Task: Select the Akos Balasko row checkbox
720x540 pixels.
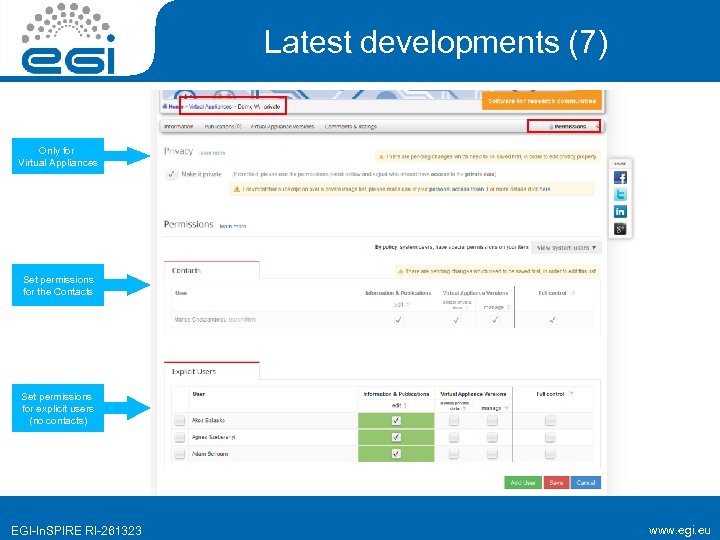Action: pos(180,421)
